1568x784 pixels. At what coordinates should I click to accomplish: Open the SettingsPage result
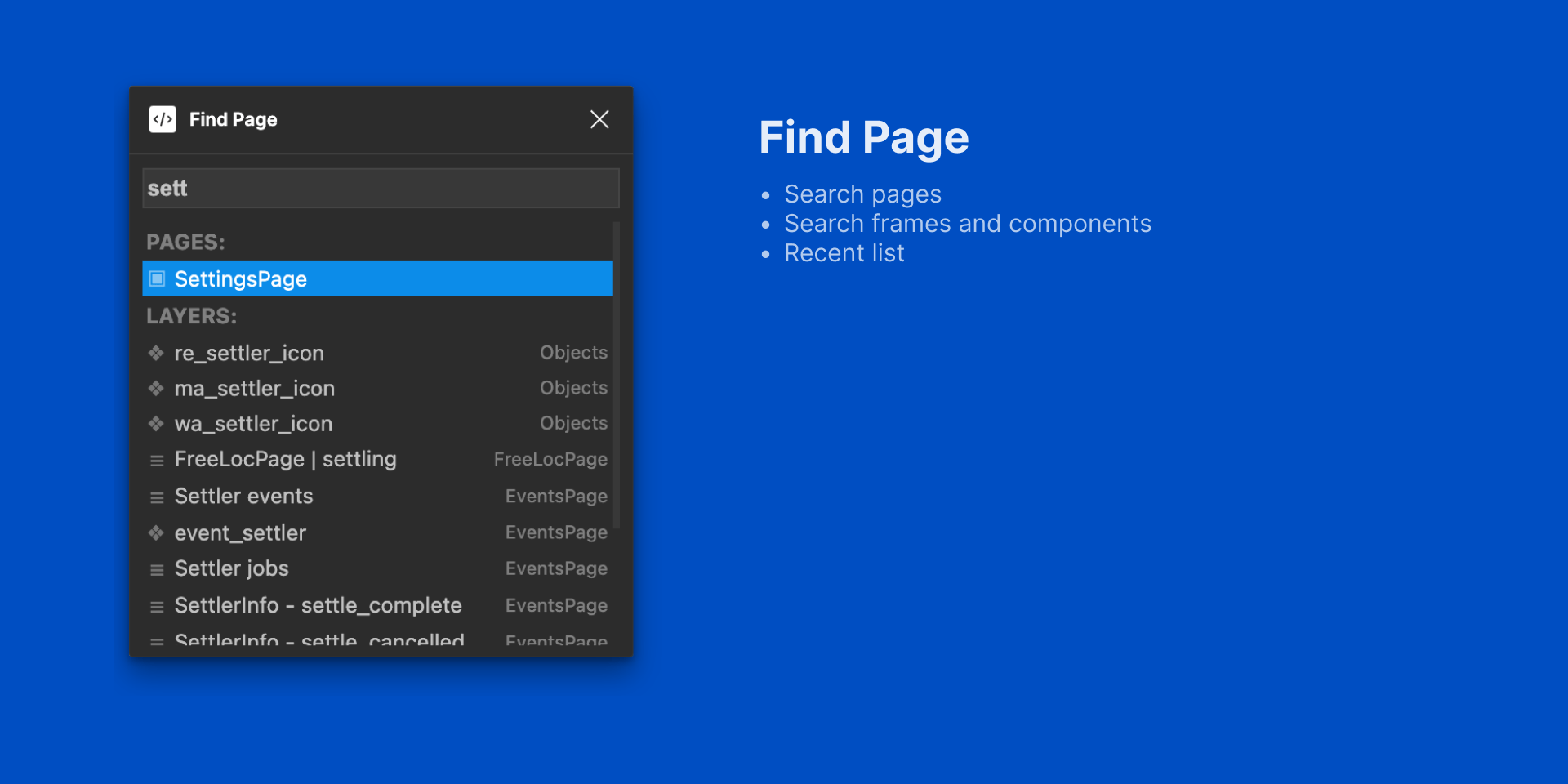tap(377, 278)
